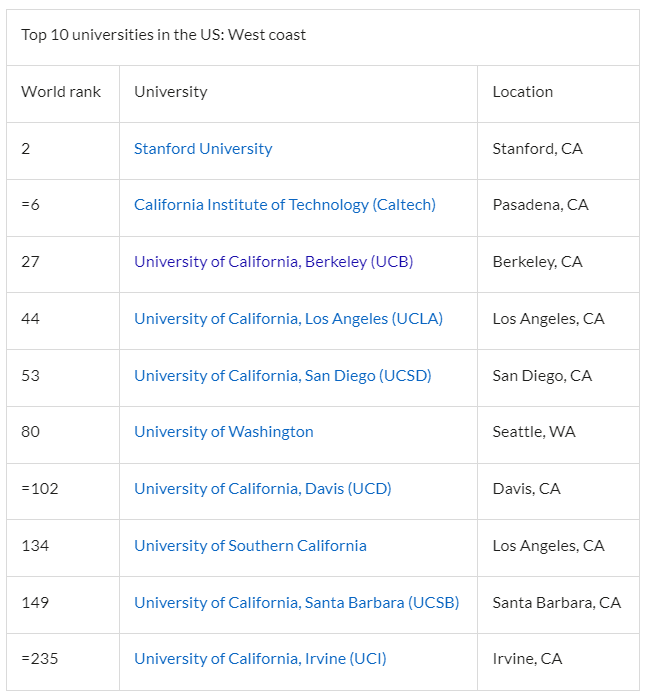Click University of Southern California link

250,546
